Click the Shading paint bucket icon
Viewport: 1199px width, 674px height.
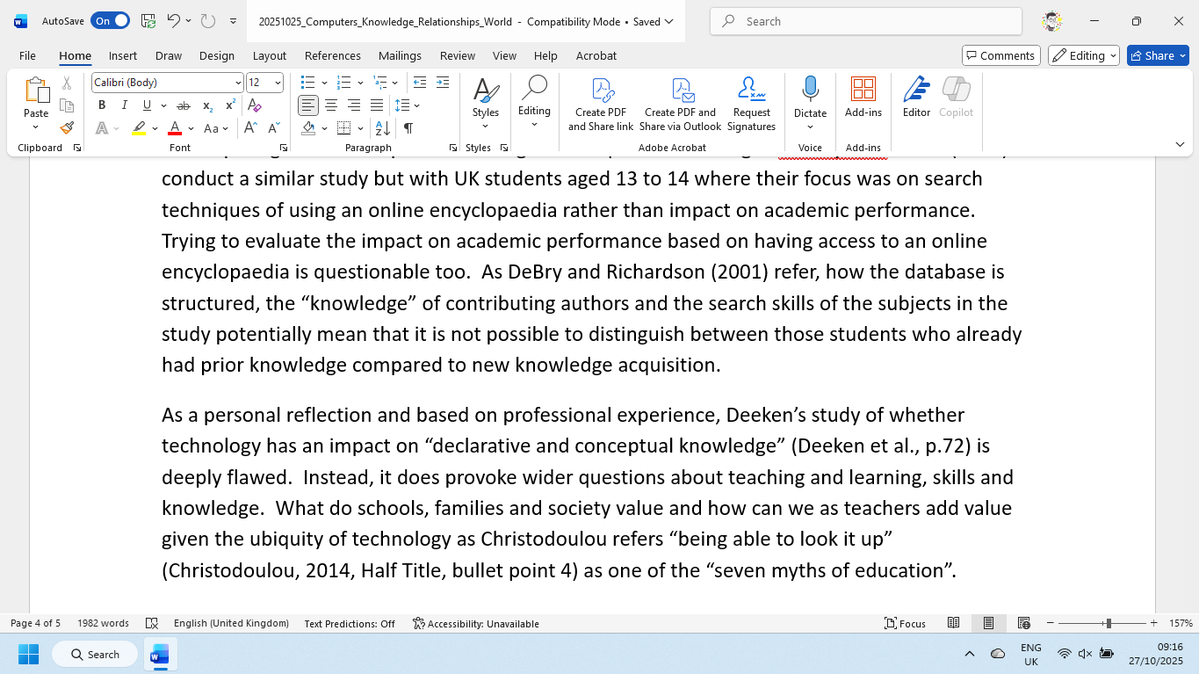coord(308,129)
